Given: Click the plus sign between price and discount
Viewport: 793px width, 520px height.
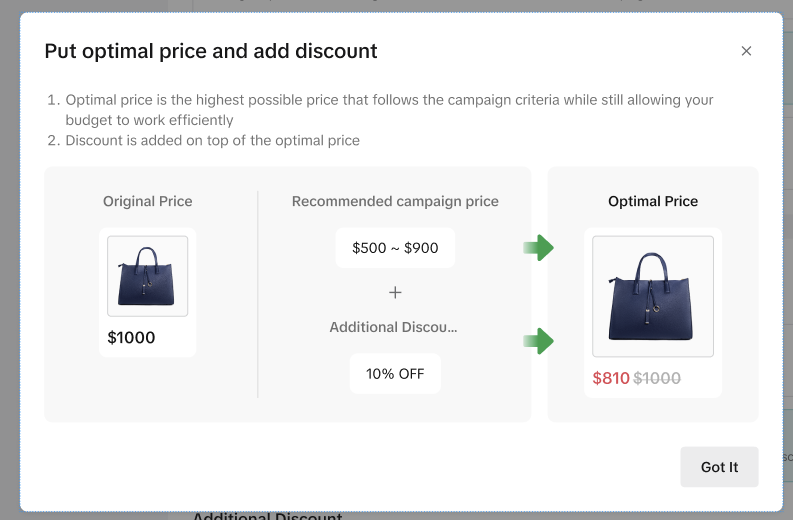Looking at the screenshot, I should 395,293.
